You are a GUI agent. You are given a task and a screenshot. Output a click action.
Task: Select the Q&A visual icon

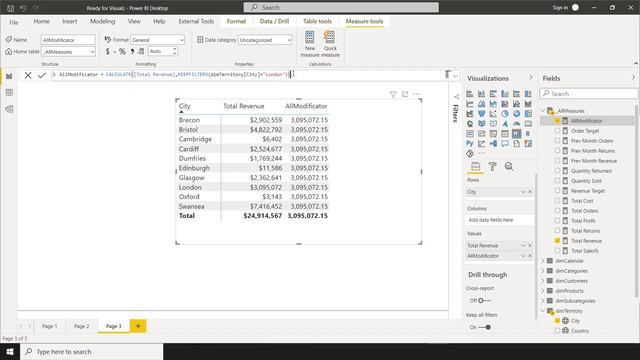(505, 144)
